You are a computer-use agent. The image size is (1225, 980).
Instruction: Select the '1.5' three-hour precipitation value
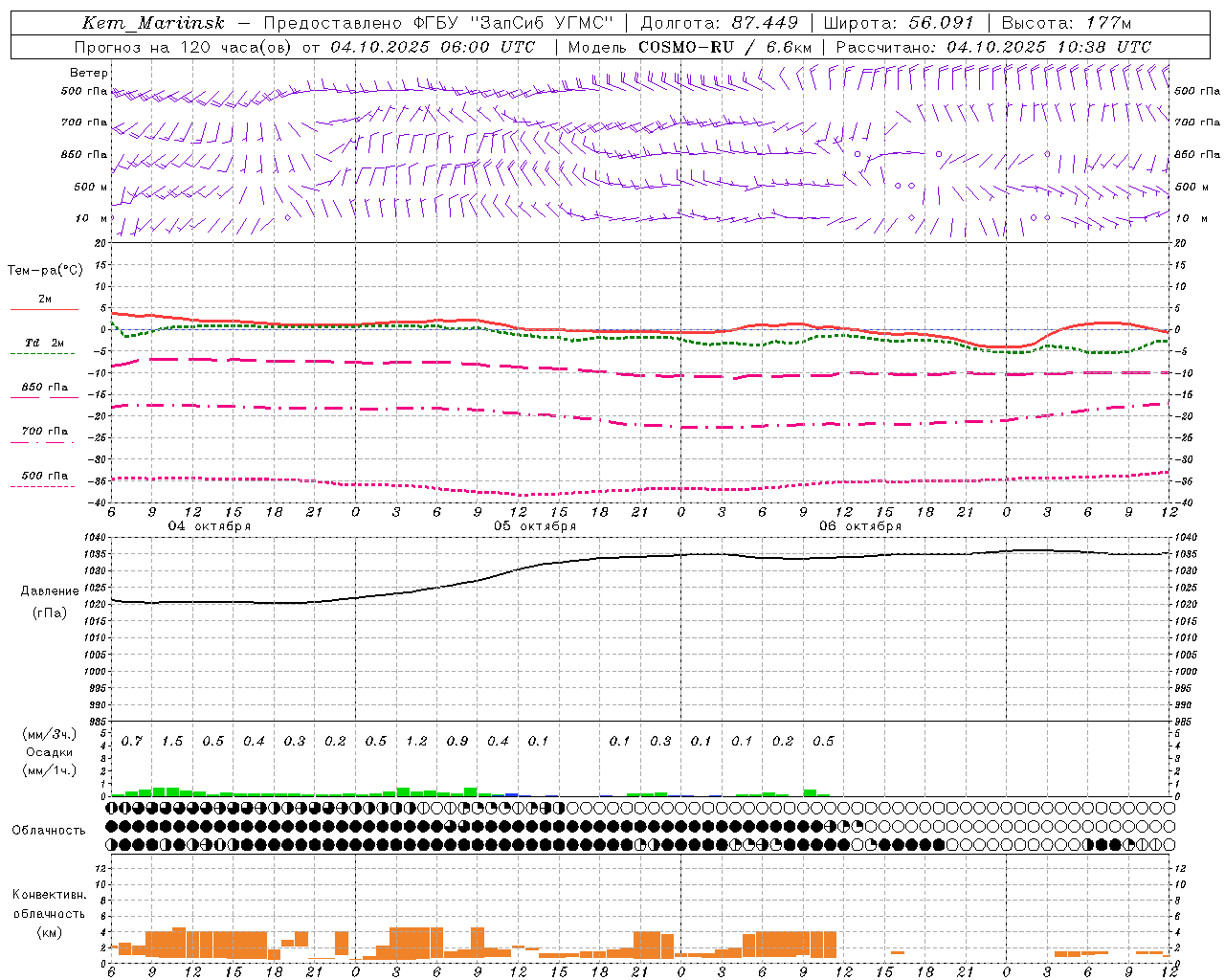coord(172,741)
